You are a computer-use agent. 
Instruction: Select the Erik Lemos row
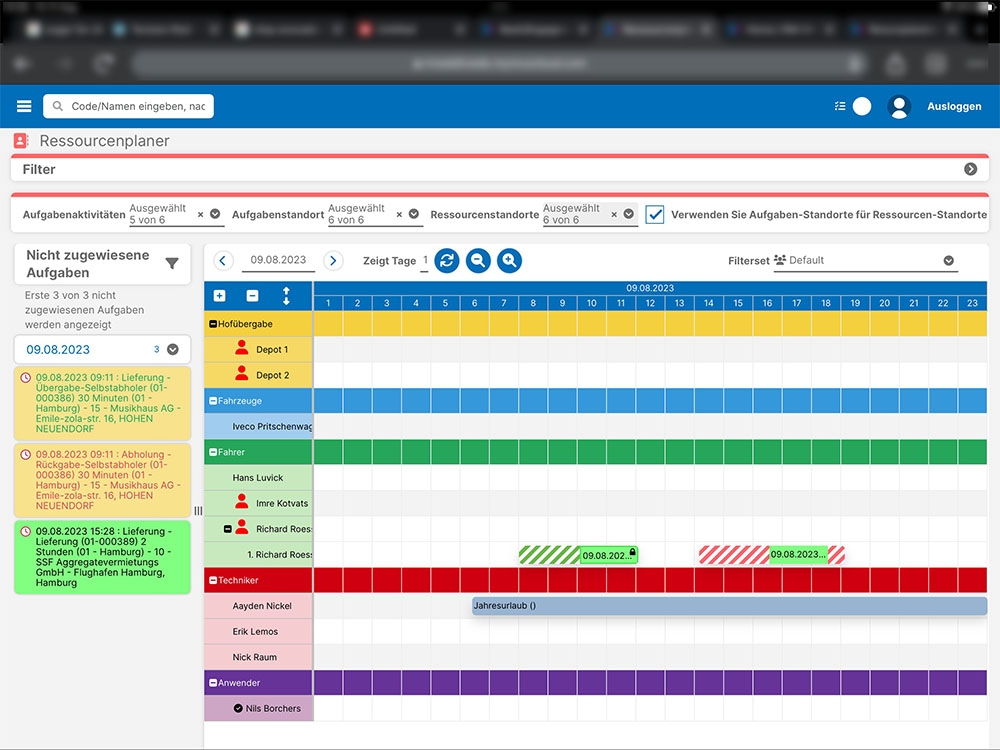tap(258, 631)
